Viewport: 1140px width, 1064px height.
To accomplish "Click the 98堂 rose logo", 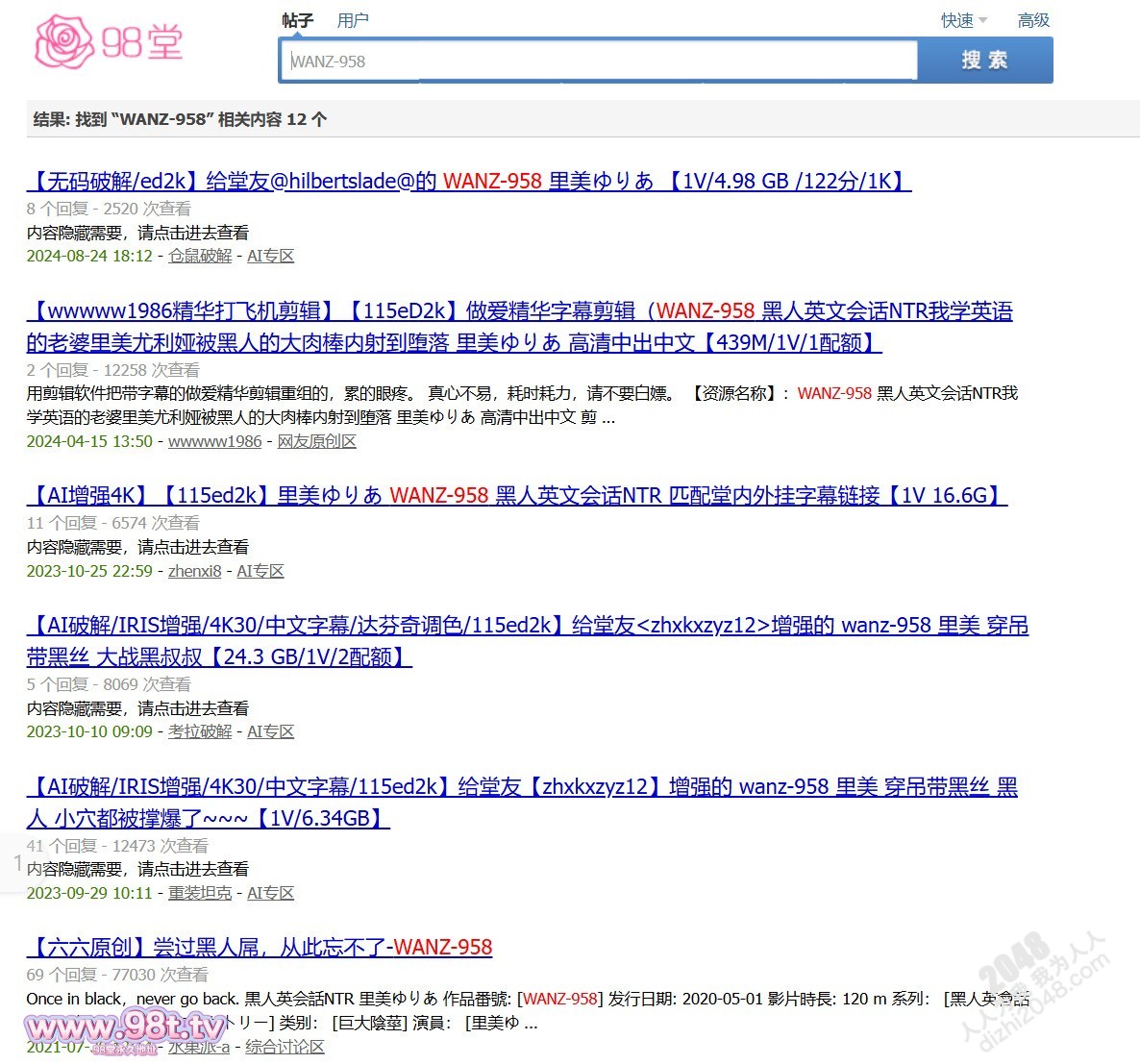I will (108, 41).
